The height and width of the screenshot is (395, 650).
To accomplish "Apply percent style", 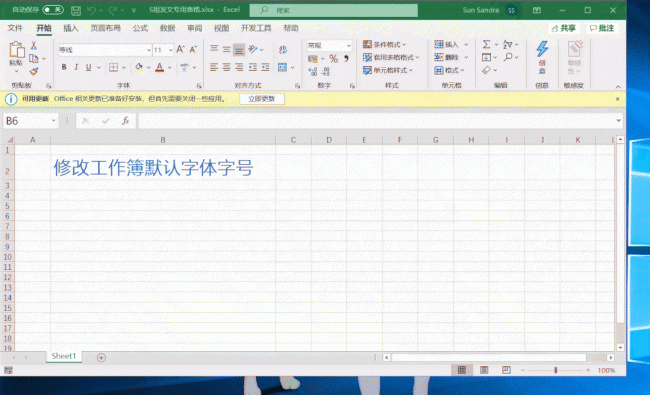I will tap(333, 59).
